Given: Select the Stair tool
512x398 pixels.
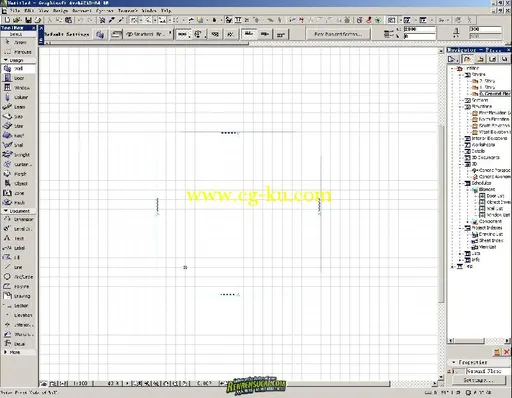Looking at the screenshot, I should 19,126.
